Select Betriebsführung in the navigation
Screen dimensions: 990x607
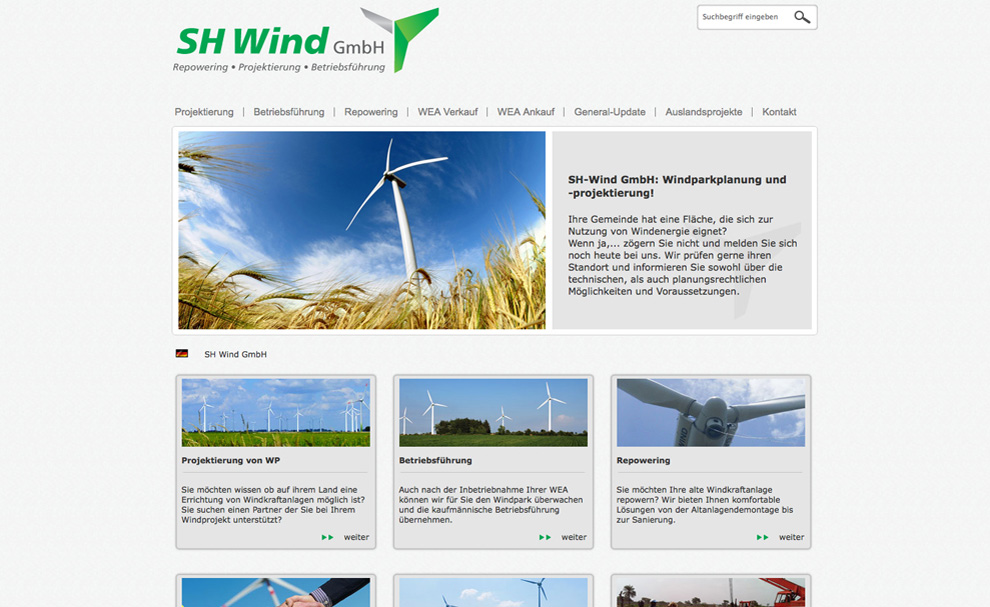coord(287,111)
